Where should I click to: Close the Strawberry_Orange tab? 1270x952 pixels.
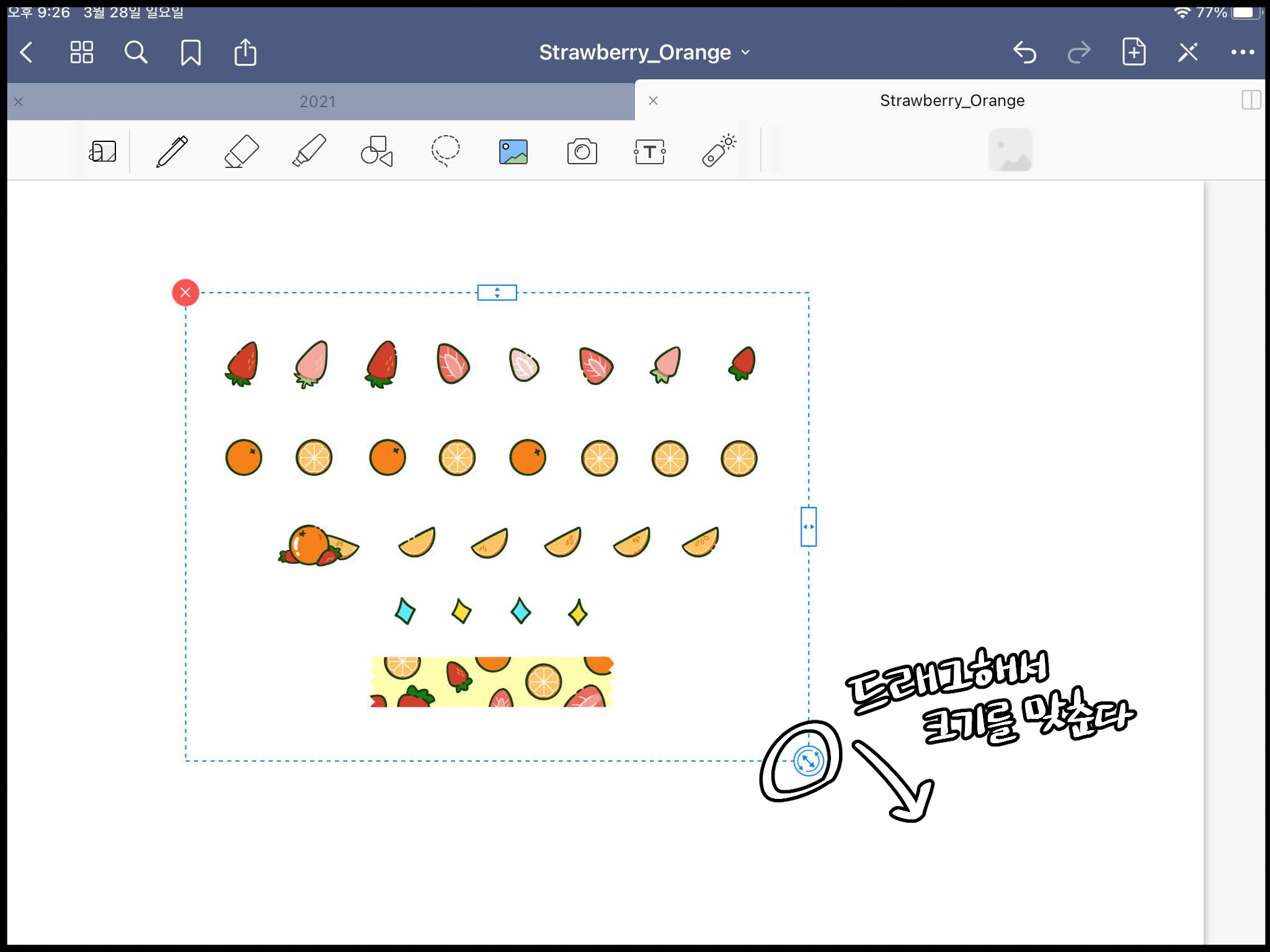point(653,100)
